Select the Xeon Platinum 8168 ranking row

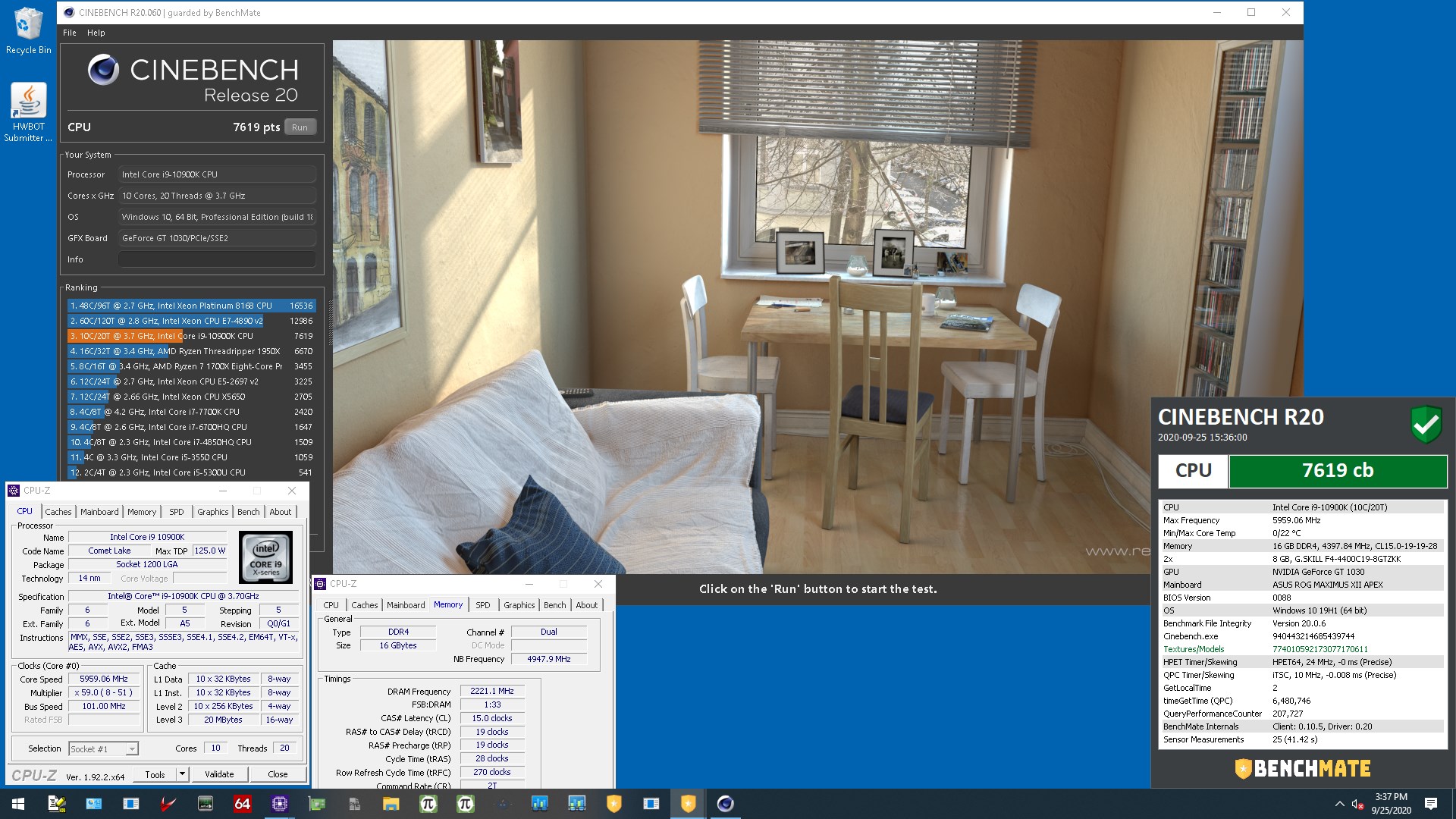(191, 306)
